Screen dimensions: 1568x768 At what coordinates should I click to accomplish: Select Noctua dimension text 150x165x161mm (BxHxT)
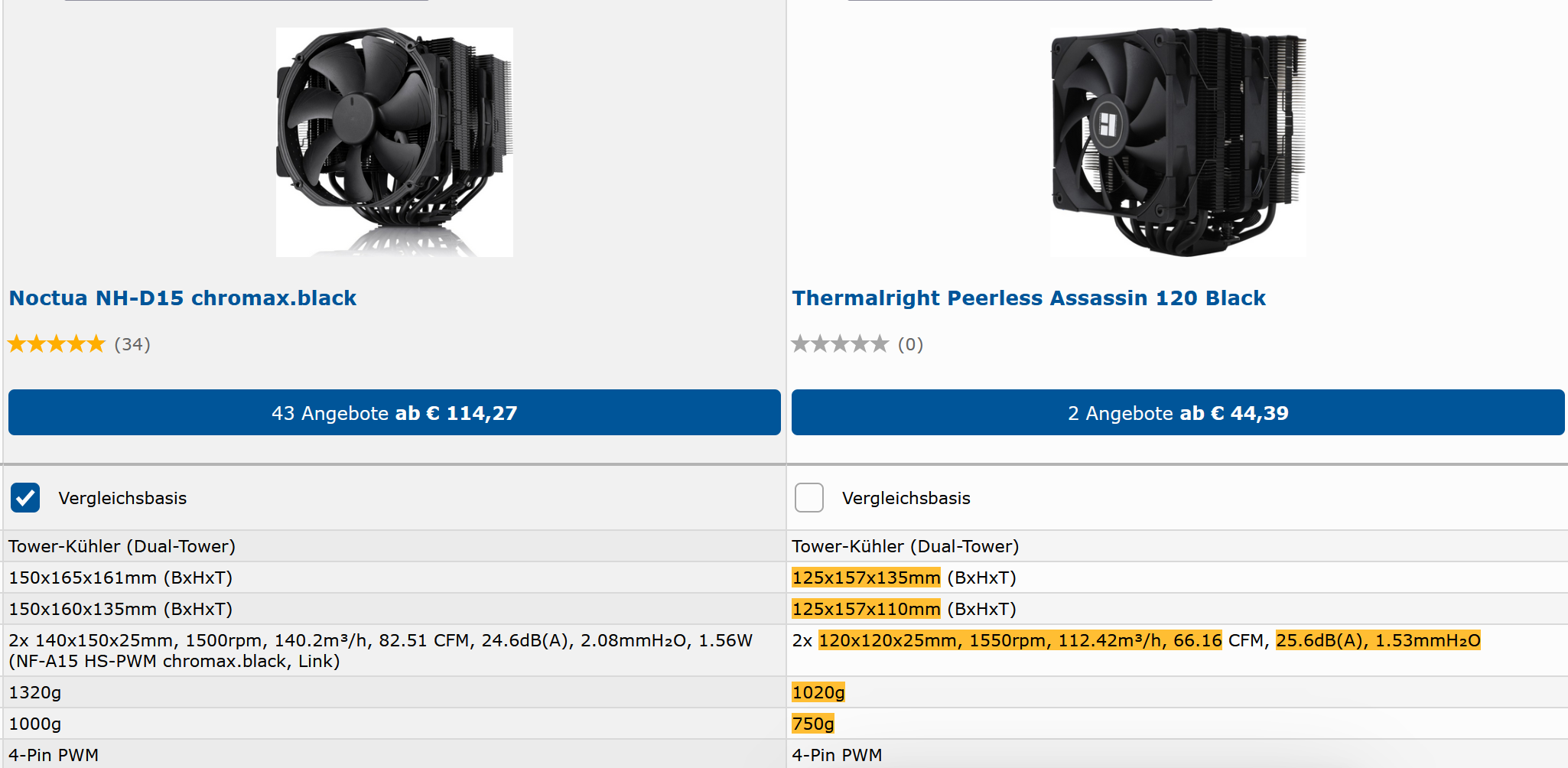[x=120, y=578]
